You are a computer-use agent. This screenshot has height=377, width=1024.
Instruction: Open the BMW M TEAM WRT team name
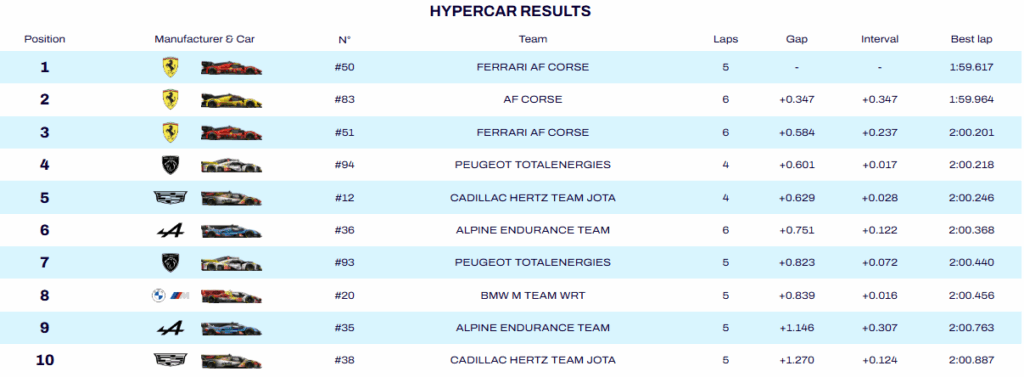[x=533, y=295]
